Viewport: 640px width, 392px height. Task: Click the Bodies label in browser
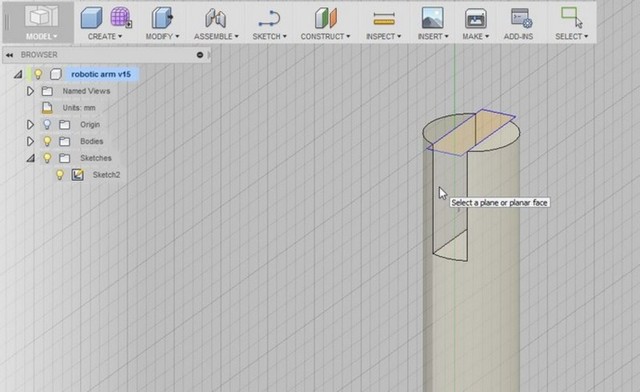(92, 141)
